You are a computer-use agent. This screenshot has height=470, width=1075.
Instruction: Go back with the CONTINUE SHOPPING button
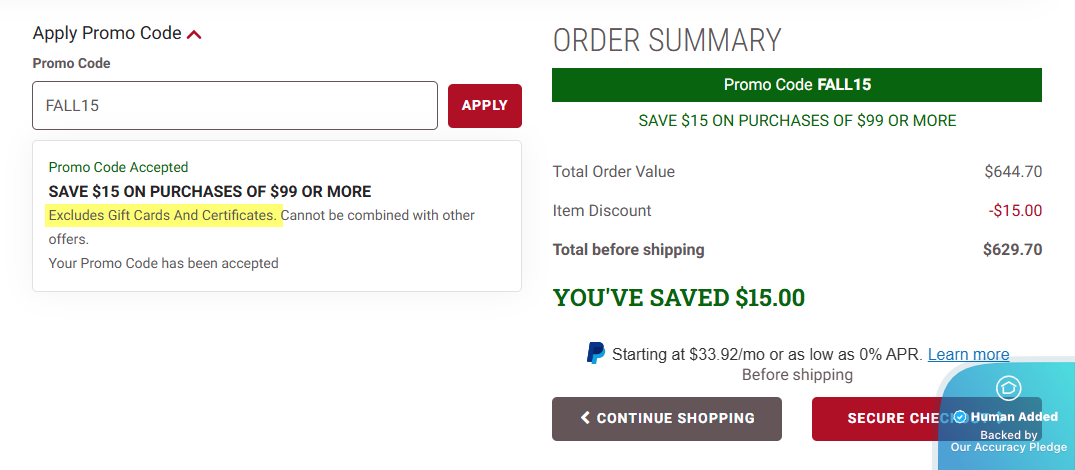coord(667,418)
